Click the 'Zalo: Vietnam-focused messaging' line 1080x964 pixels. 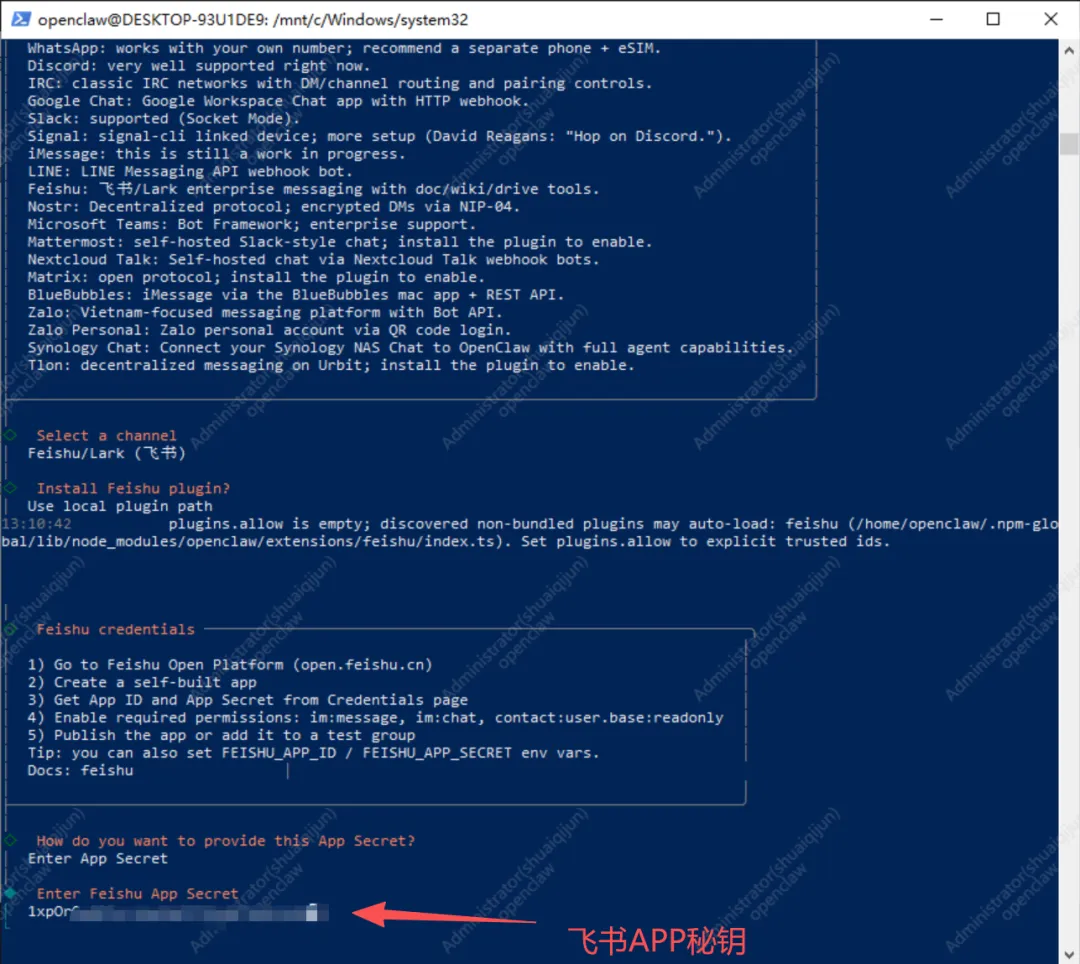(264, 313)
